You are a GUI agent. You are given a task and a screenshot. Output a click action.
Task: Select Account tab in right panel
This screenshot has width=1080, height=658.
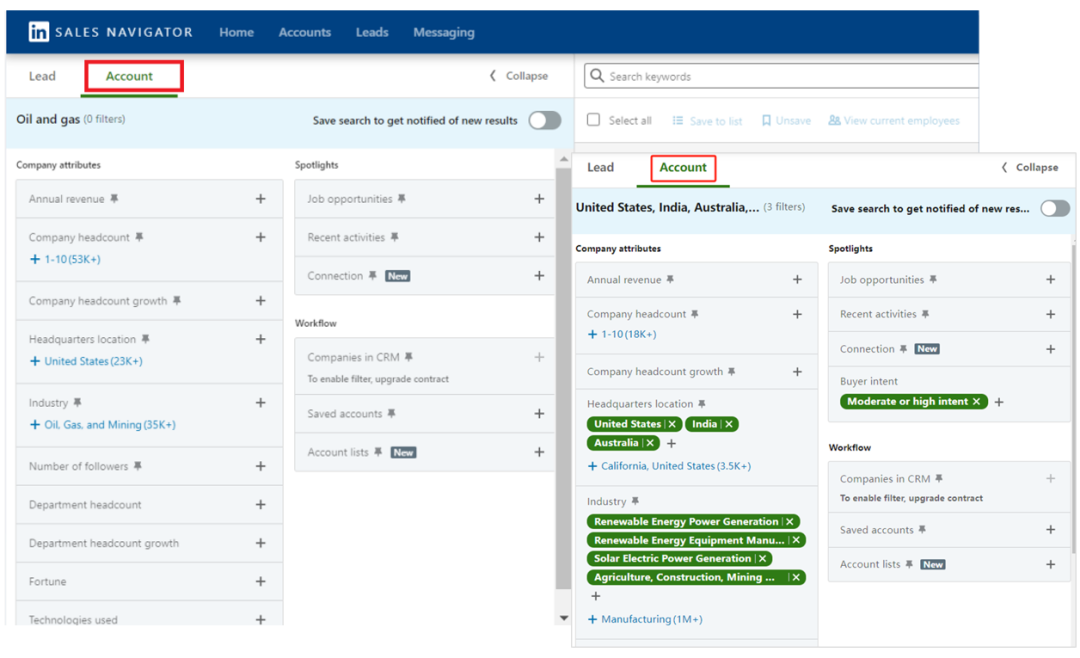(x=683, y=167)
